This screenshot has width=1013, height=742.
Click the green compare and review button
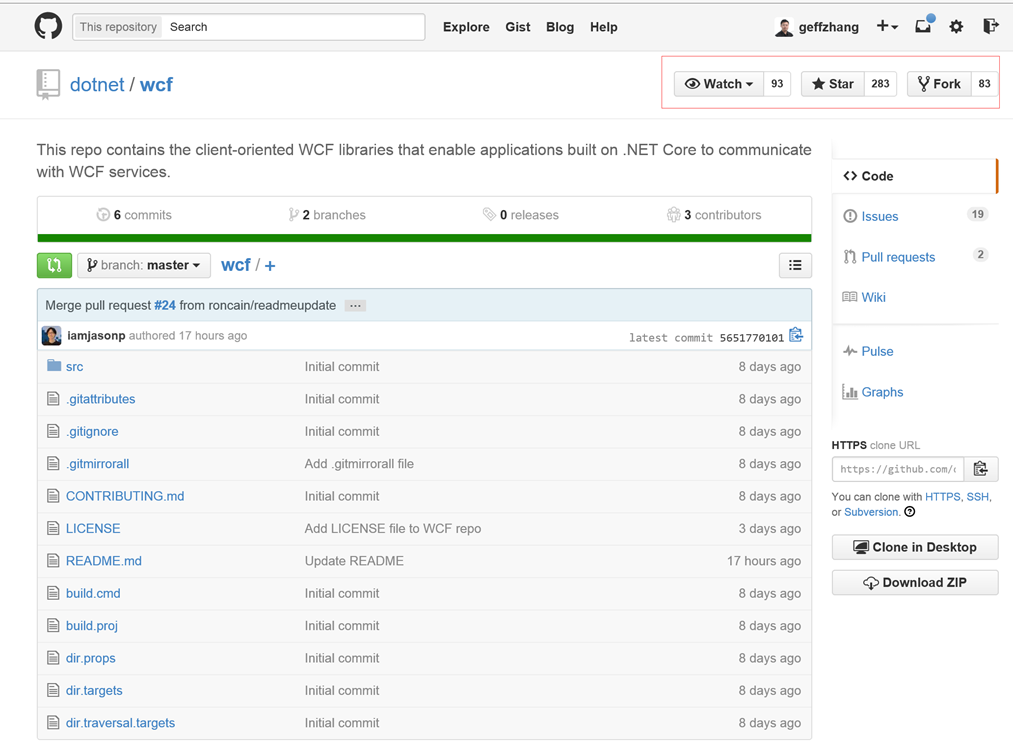pyautogui.click(x=54, y=265)
